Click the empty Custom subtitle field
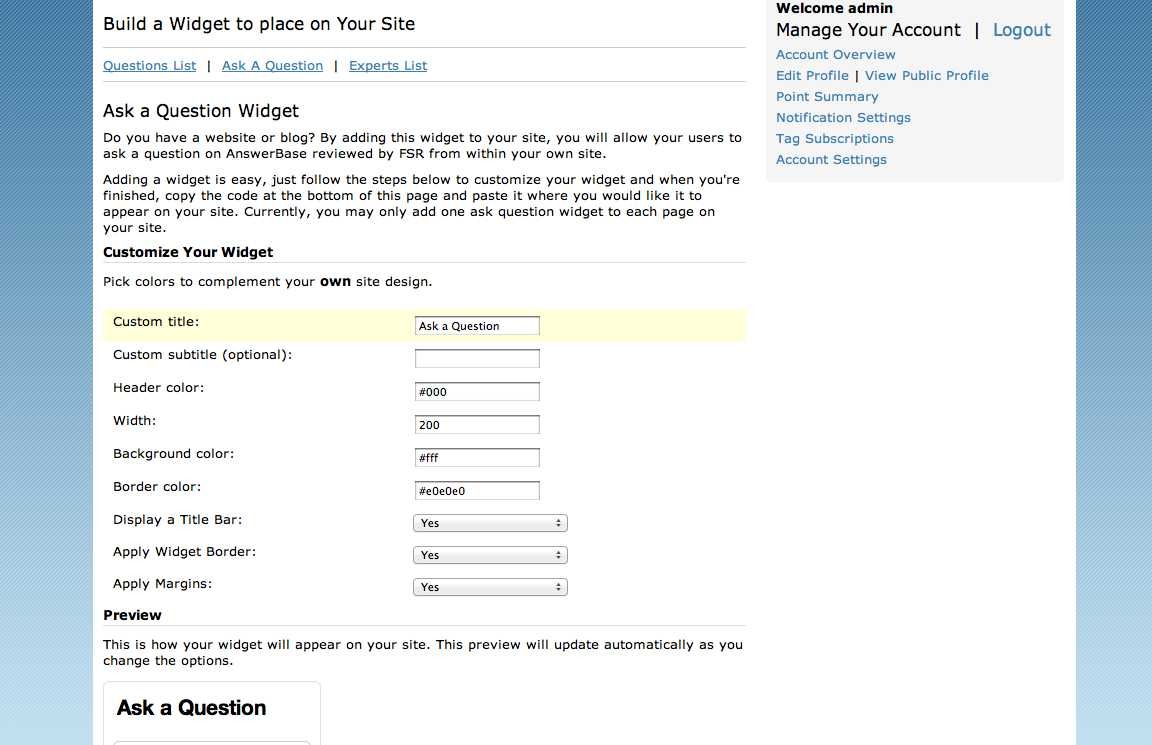Viewport: 1152px width, 745px height. tap(477, 359)
